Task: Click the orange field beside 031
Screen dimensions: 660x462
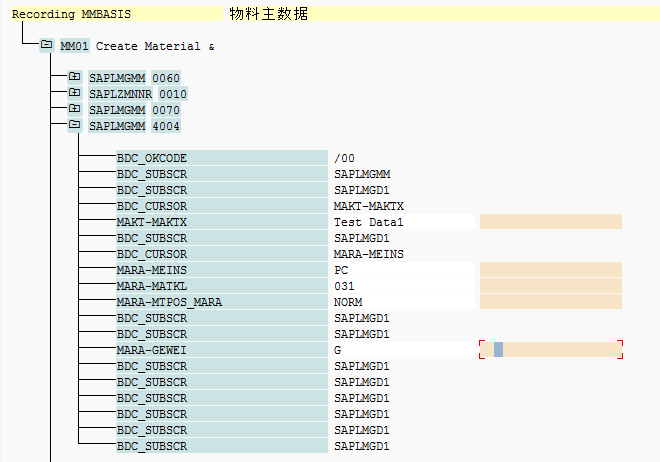Action: [551, 286]
